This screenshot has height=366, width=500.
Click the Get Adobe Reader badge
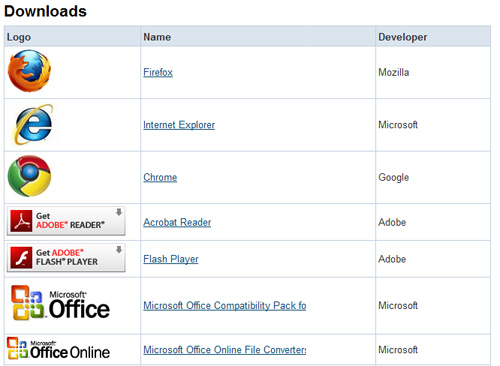pos(66,221)
